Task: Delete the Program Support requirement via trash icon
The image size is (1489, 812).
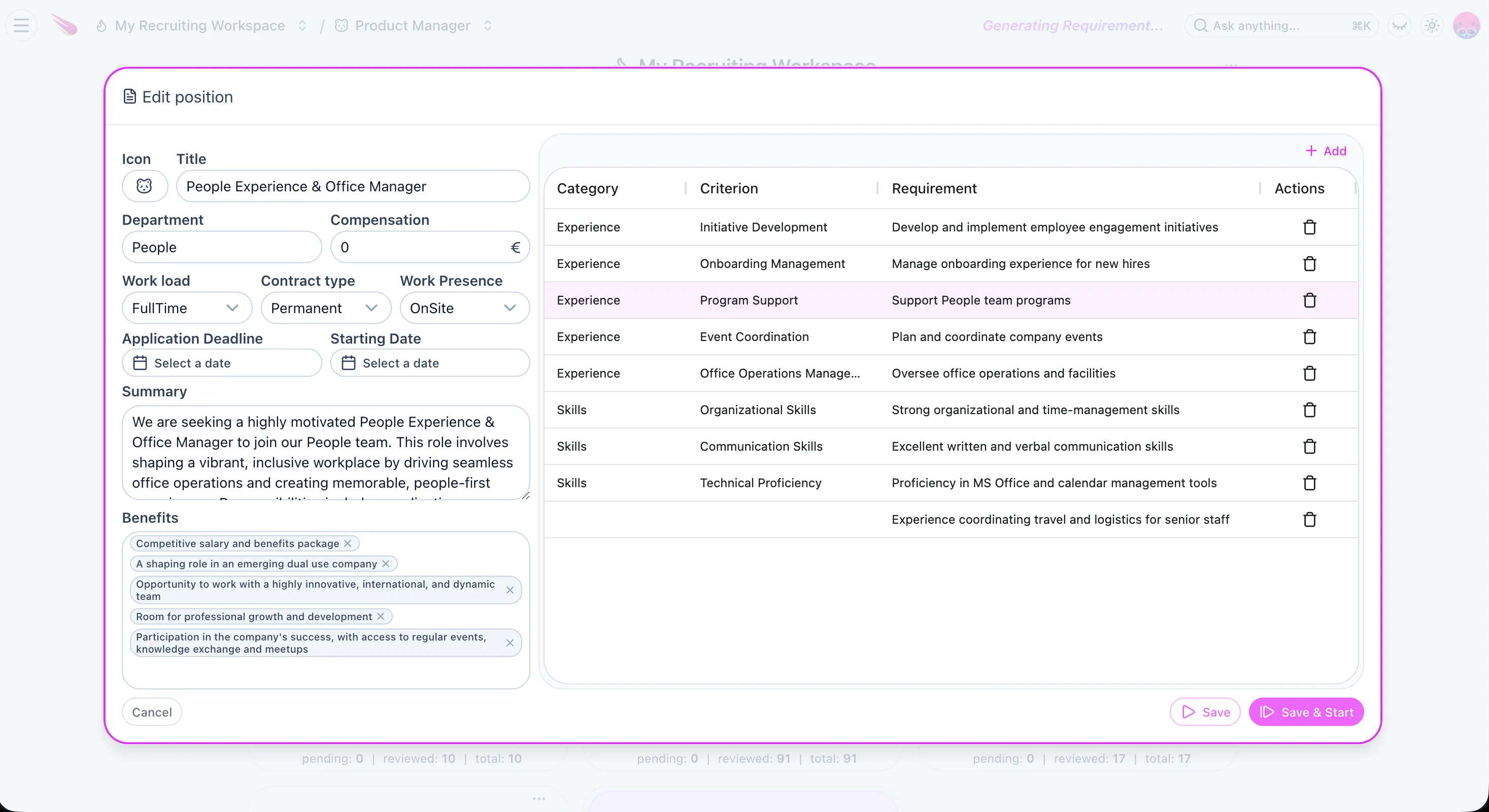Action: (1309, 300)
